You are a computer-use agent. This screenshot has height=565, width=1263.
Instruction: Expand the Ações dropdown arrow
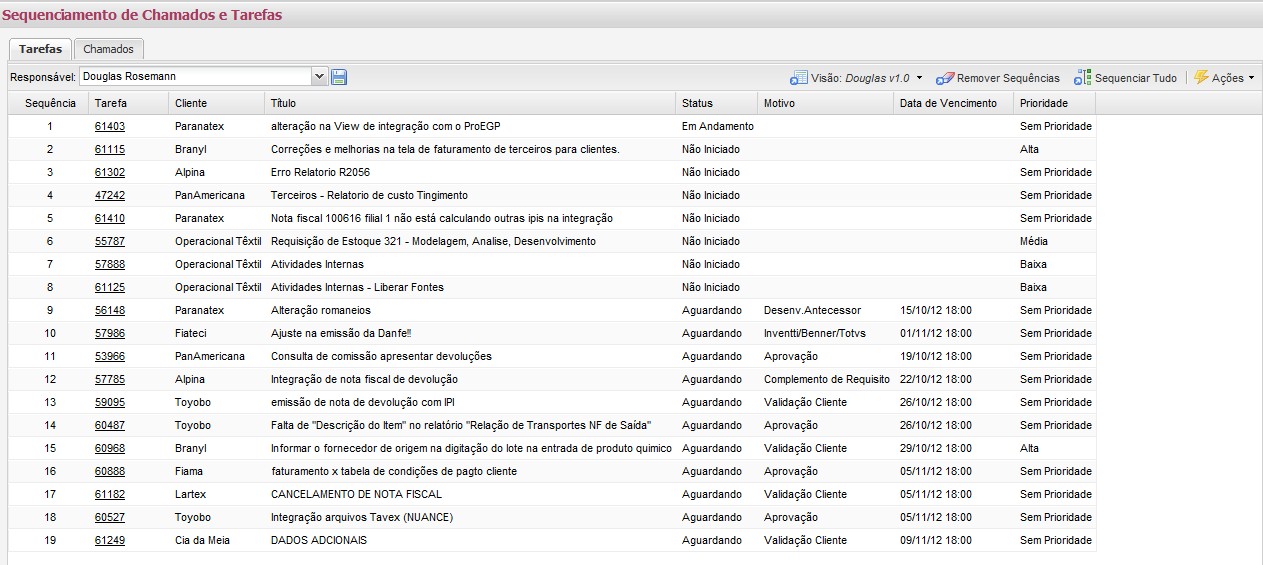coord(1251,78)
